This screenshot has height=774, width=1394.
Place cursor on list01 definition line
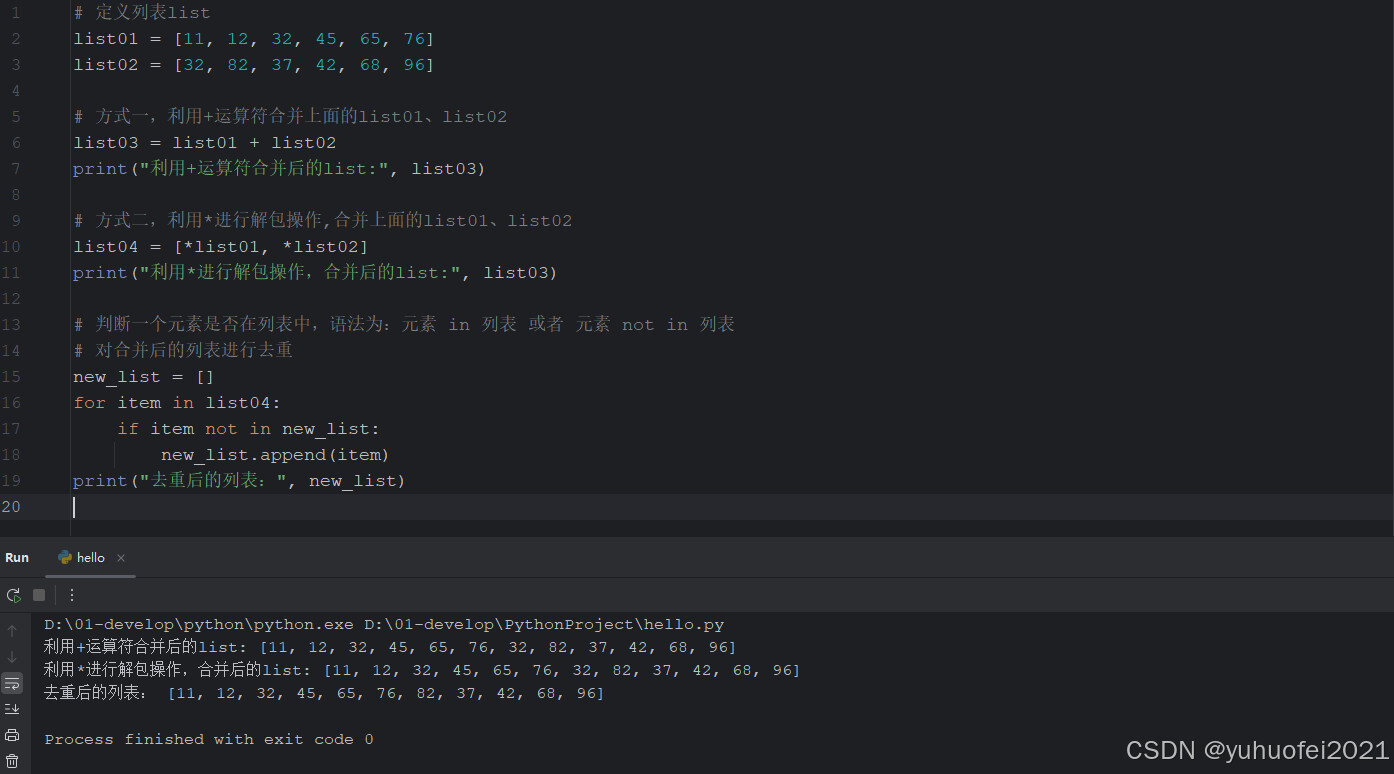[254, 39]
